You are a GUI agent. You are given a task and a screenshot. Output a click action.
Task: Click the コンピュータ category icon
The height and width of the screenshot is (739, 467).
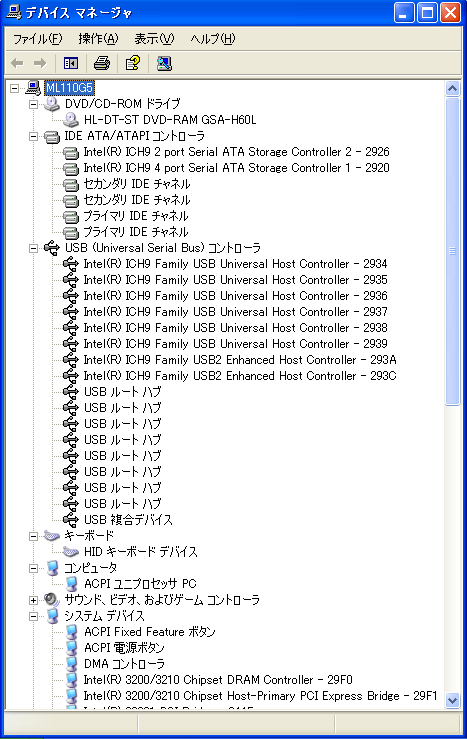[x=53, y=567]
